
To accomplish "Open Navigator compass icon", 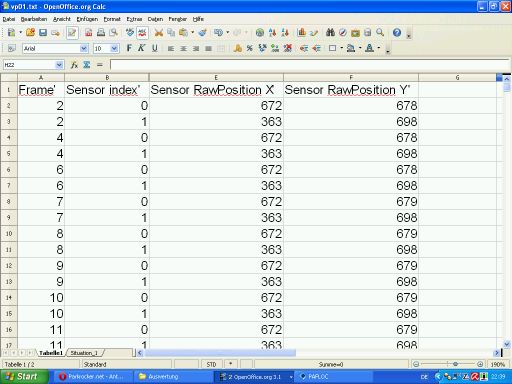I will point(343,32).
